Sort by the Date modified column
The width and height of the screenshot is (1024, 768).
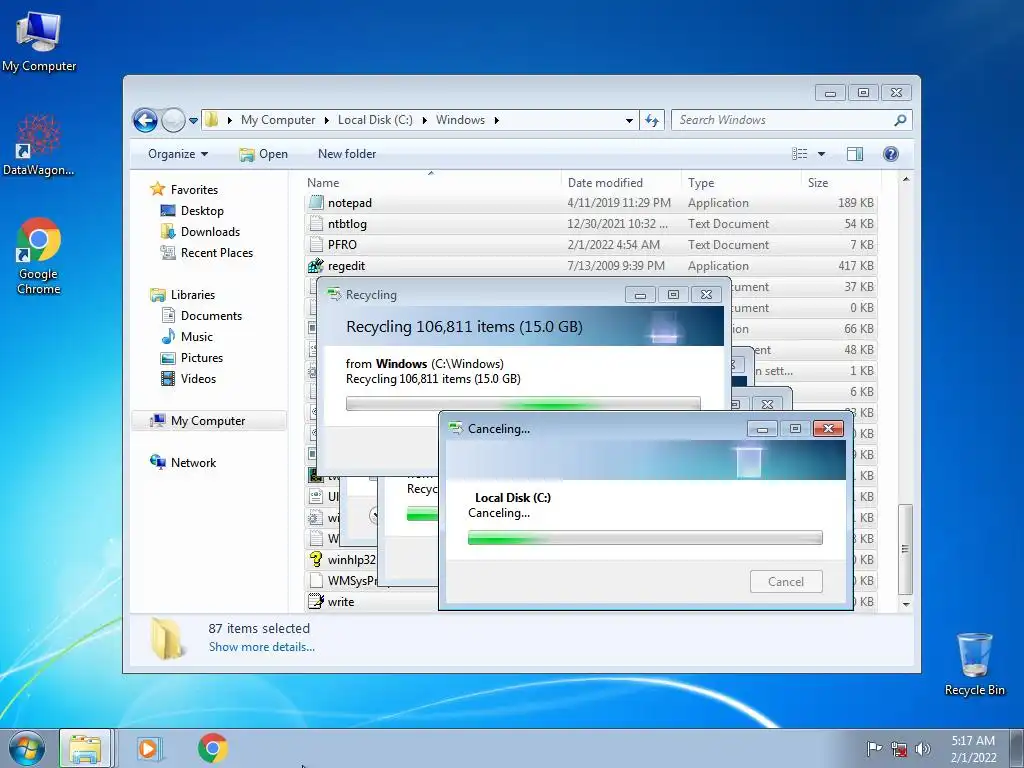click(621, 183)
